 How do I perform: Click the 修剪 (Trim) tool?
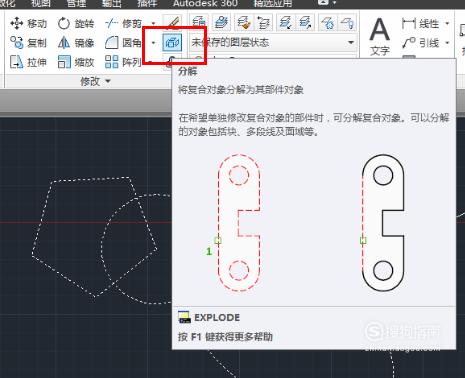pyautogui.click(x=123, y=24)
